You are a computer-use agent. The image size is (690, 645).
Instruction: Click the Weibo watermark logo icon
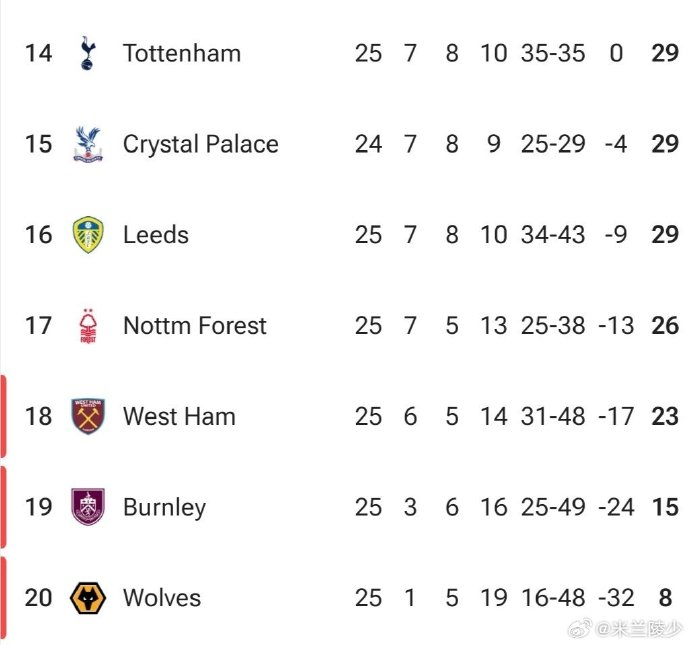580,629
